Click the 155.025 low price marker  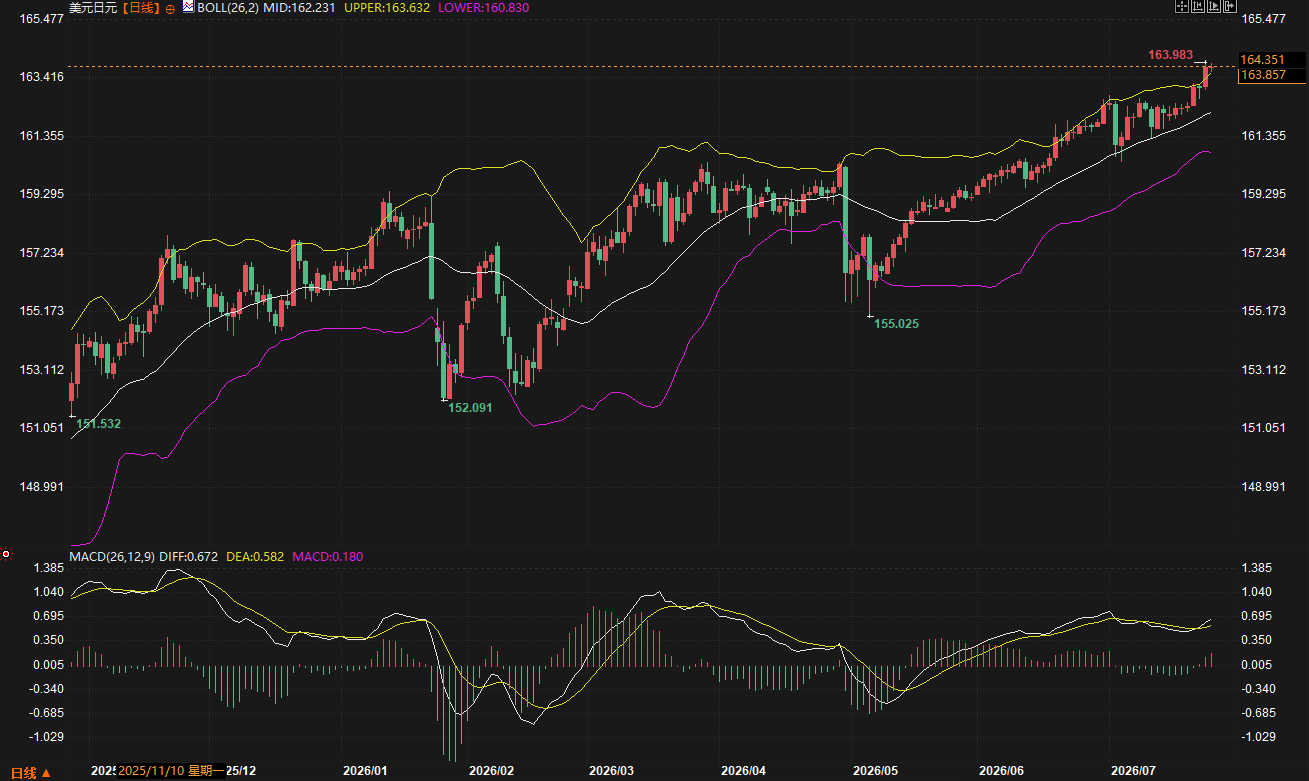(897, 324)
